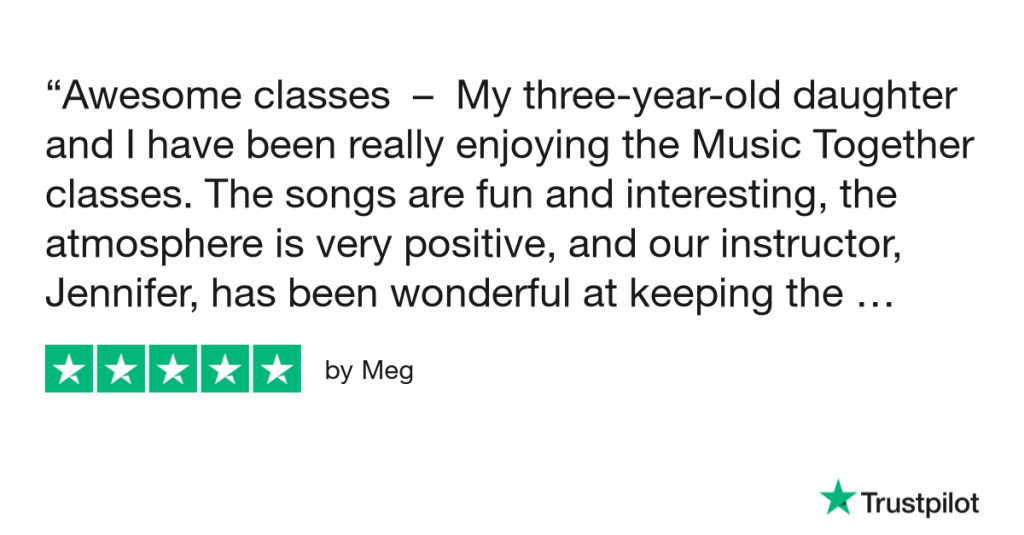The width and height of the screenshot is (1024, 535).
Task: Click the opening quotation mark
Action: coord(53,88)
